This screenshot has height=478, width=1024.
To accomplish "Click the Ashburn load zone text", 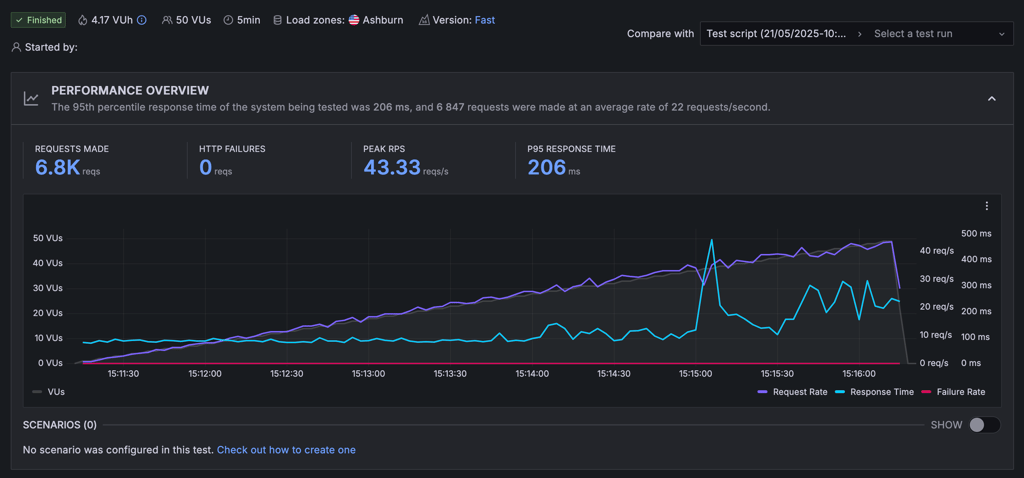I will [383, 20].
